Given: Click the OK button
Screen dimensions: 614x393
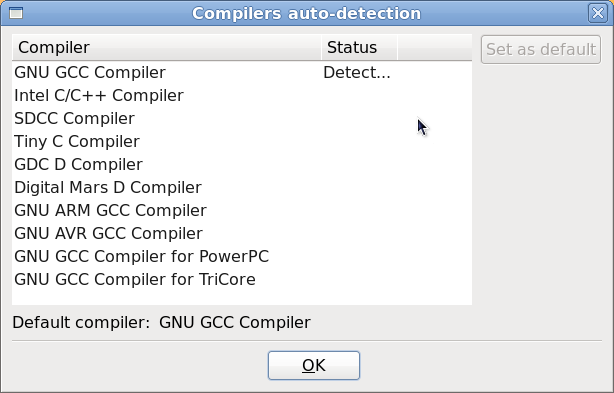Looking at the screenshot, I should tap(314, 365).
